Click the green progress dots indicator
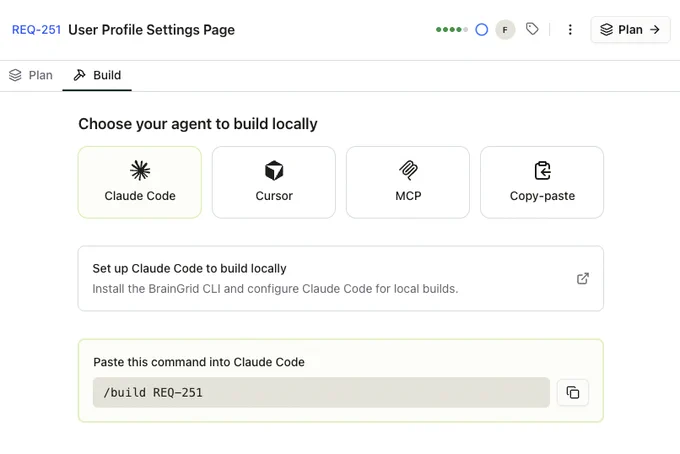Viewport: 680px width, 454px height. tap(452, 29)
